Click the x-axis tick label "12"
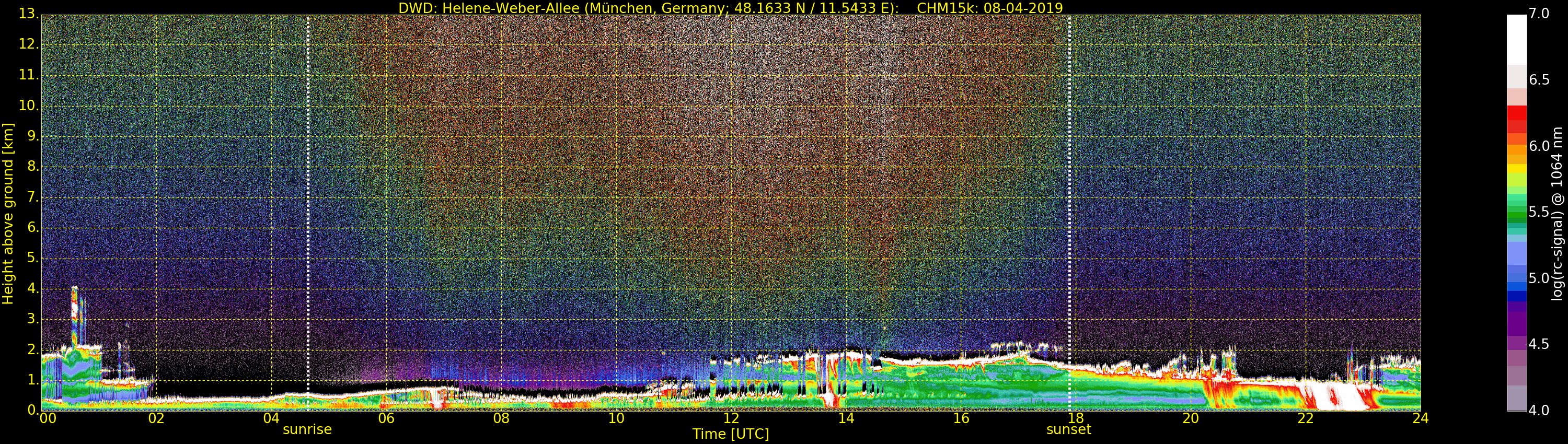This screenshot has height=444, width=1568. (x=731, y=418)
